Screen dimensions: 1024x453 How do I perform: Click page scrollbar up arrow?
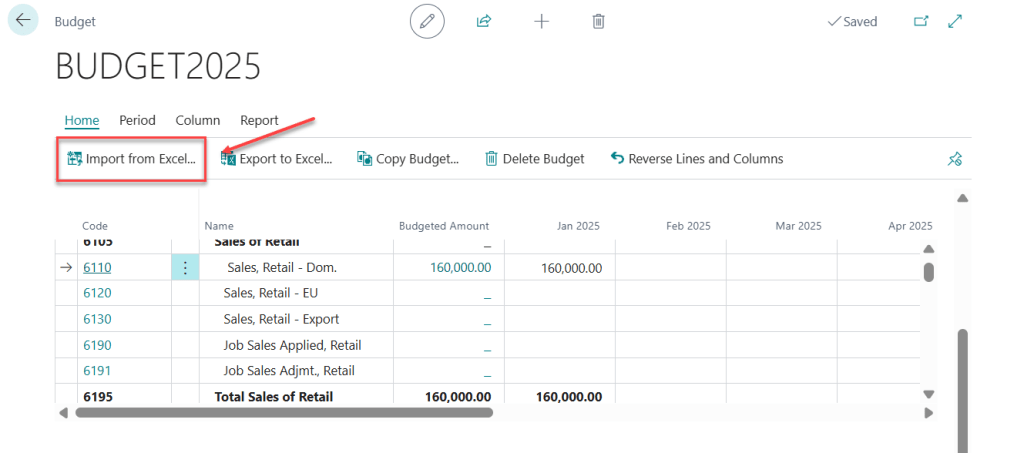[x=963, y=198]
